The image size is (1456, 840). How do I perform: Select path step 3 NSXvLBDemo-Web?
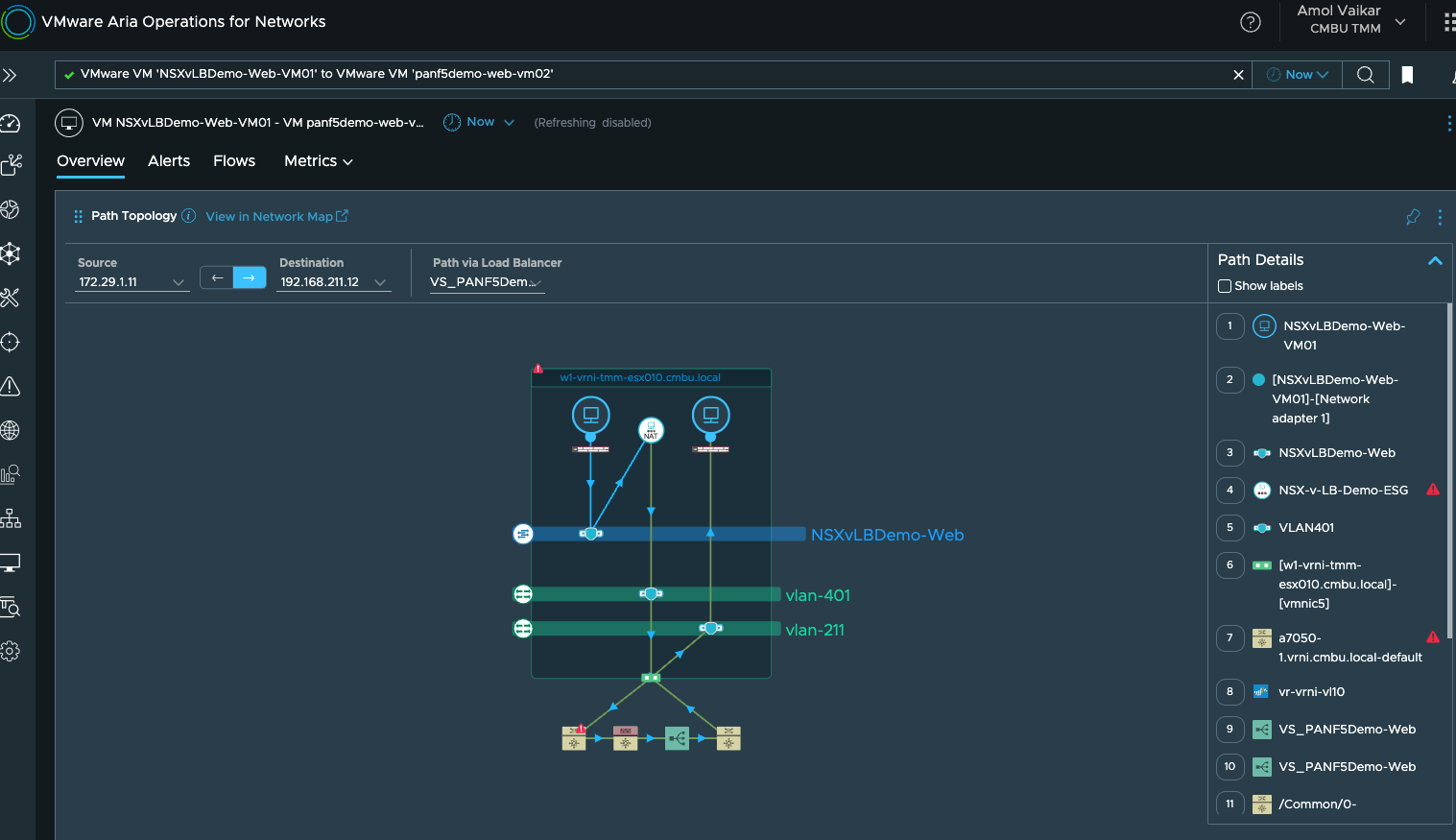click(x=1329, y=453)
